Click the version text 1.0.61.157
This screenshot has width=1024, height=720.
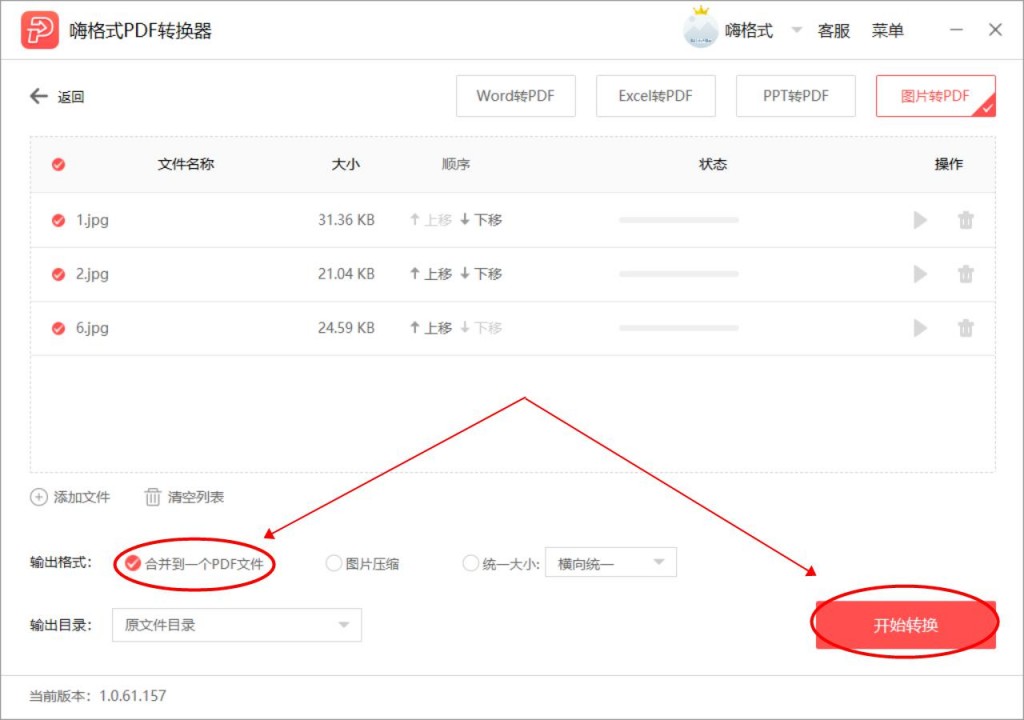click(x=132, y=696)
